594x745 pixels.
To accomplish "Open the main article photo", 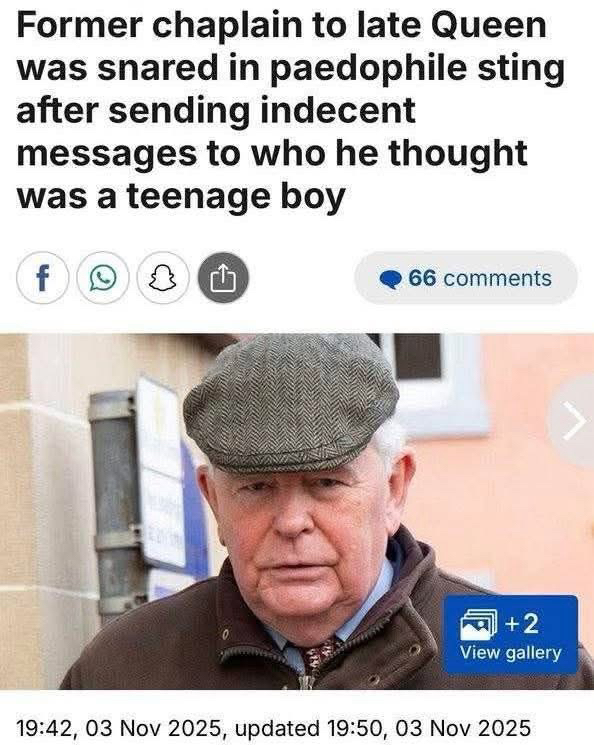I will 297,511.
